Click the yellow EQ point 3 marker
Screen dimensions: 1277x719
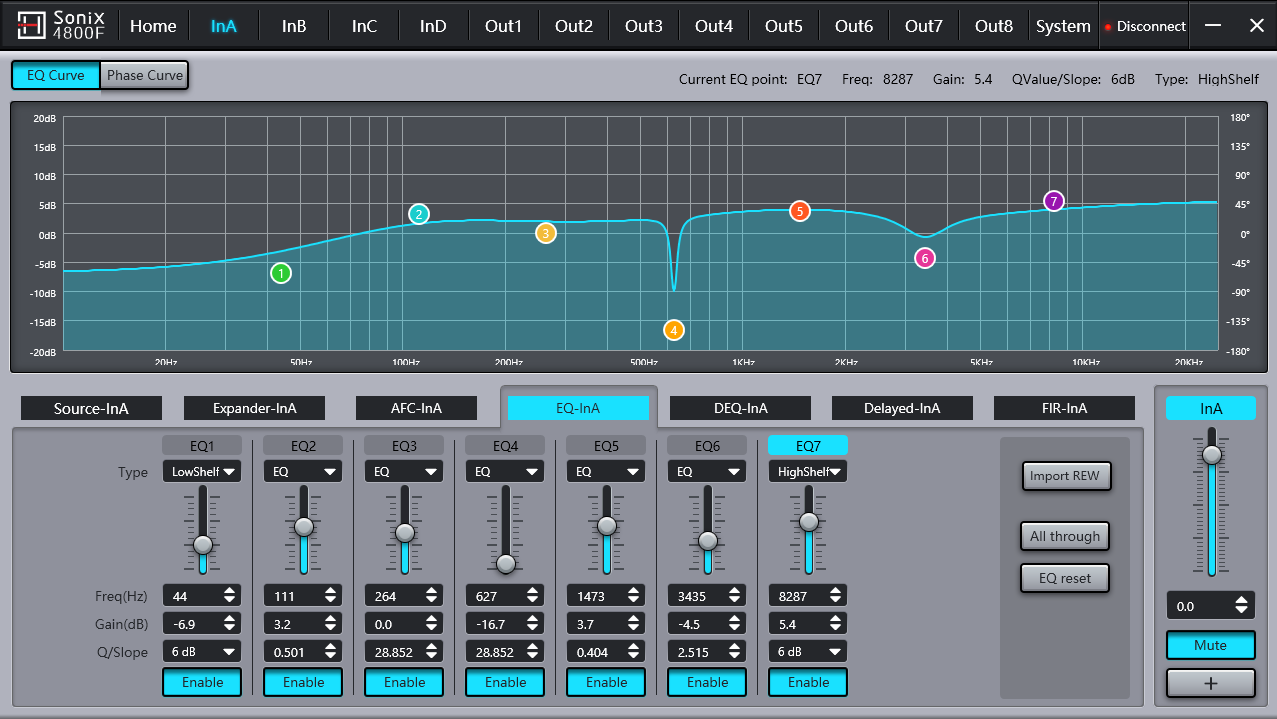545,233
